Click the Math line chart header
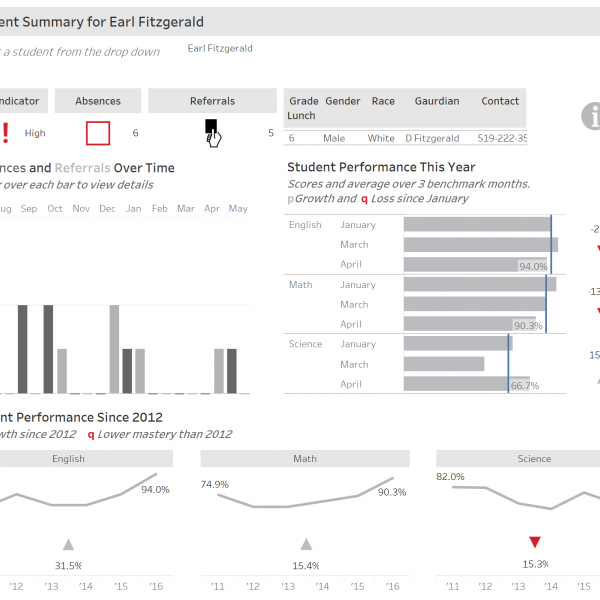Viewport: 600px width, 600px height. pyautogui.click(x=305, y=458)
